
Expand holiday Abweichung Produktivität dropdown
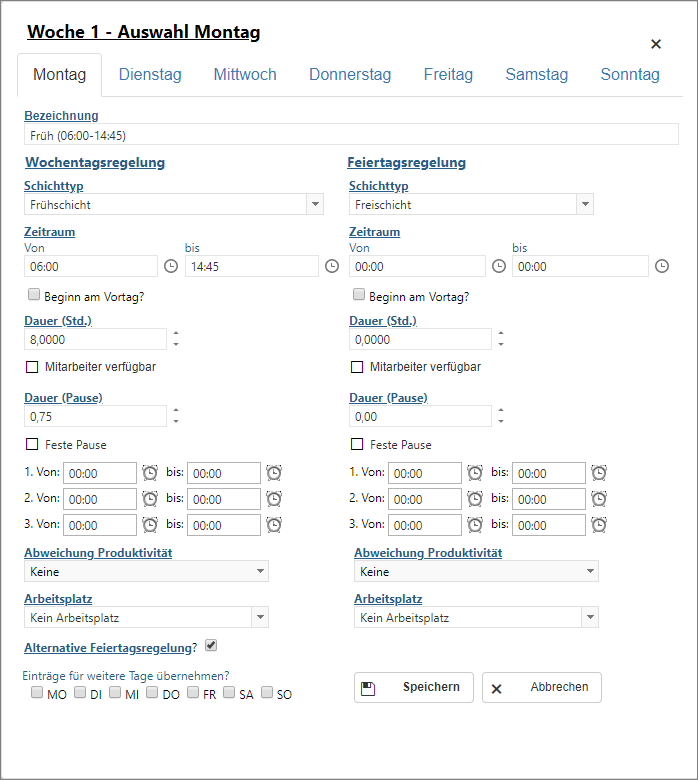click(x=590, y=571)
